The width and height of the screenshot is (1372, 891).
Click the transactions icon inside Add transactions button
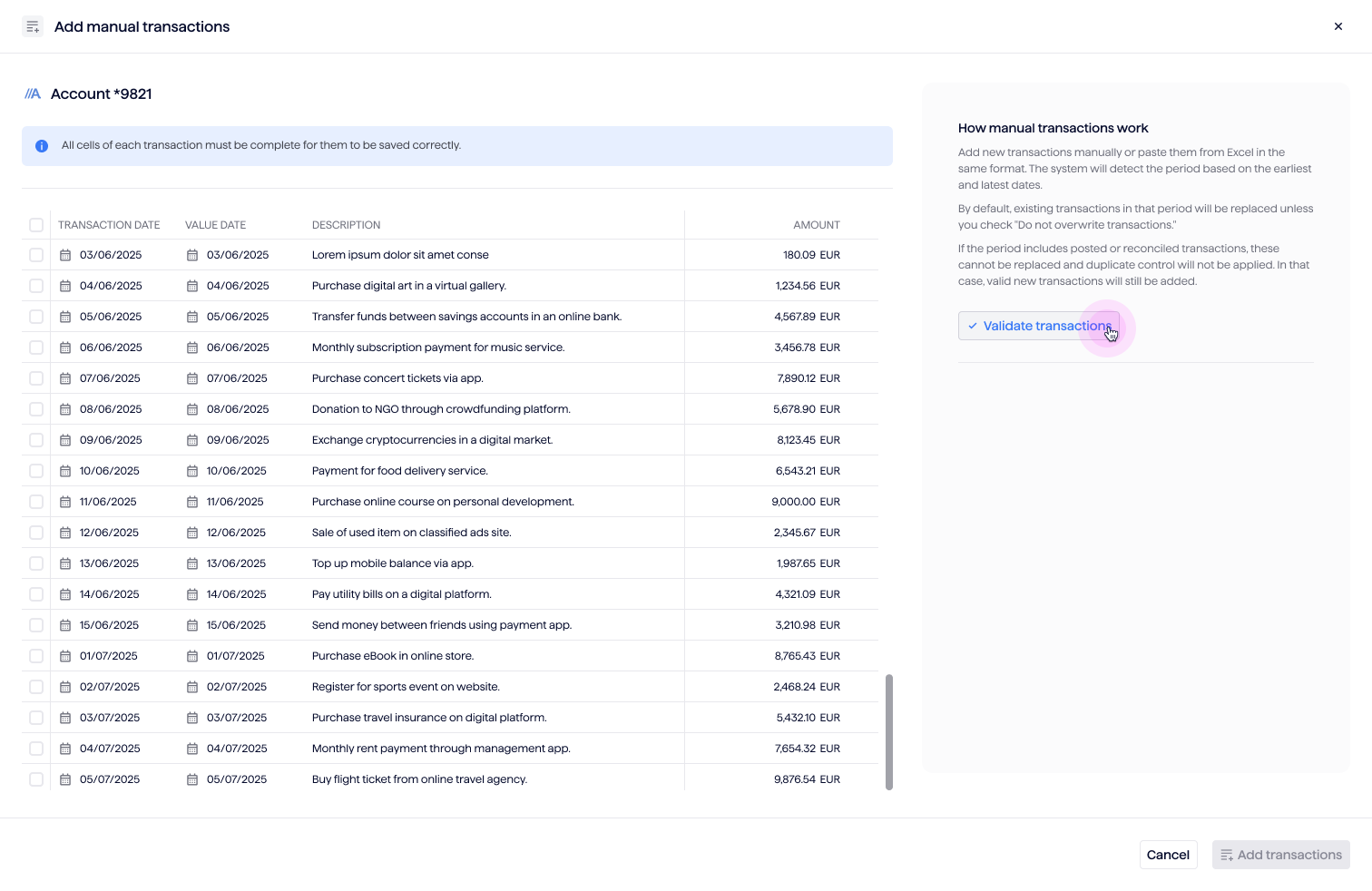[x=1227, y=855]
